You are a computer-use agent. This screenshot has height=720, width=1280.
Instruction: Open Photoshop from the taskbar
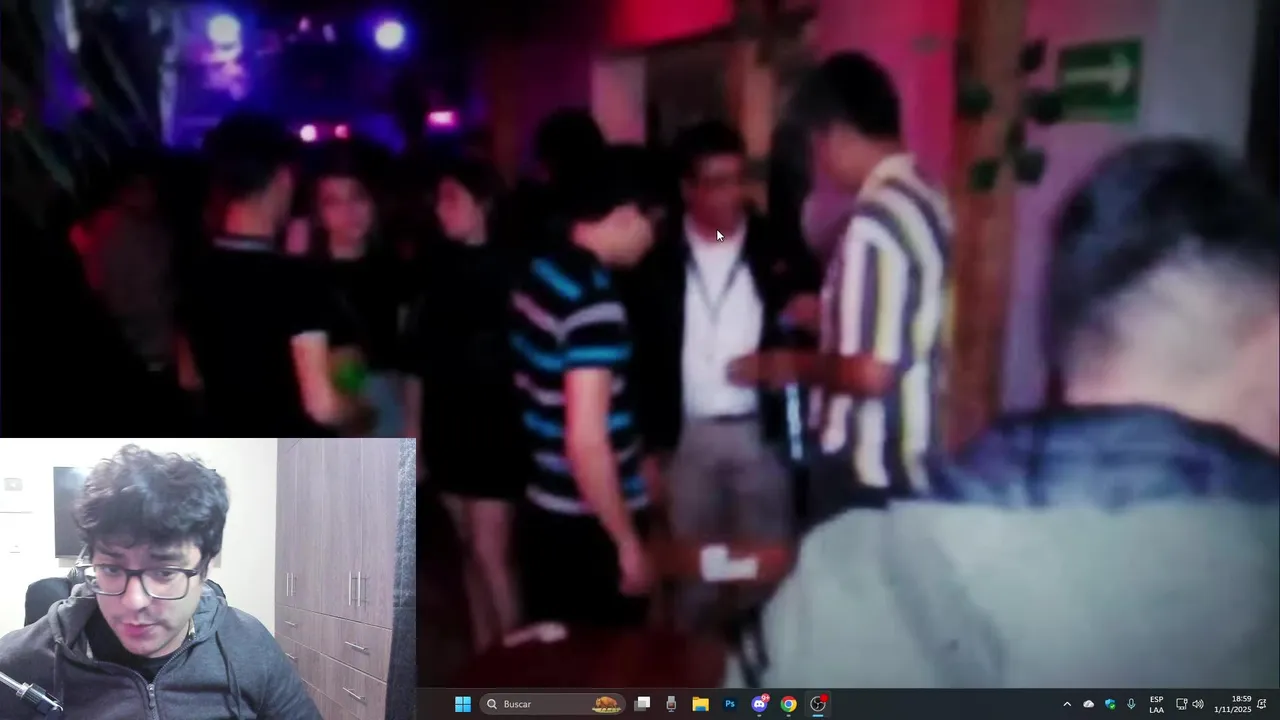pyautogui.click(x=730, y=704)
